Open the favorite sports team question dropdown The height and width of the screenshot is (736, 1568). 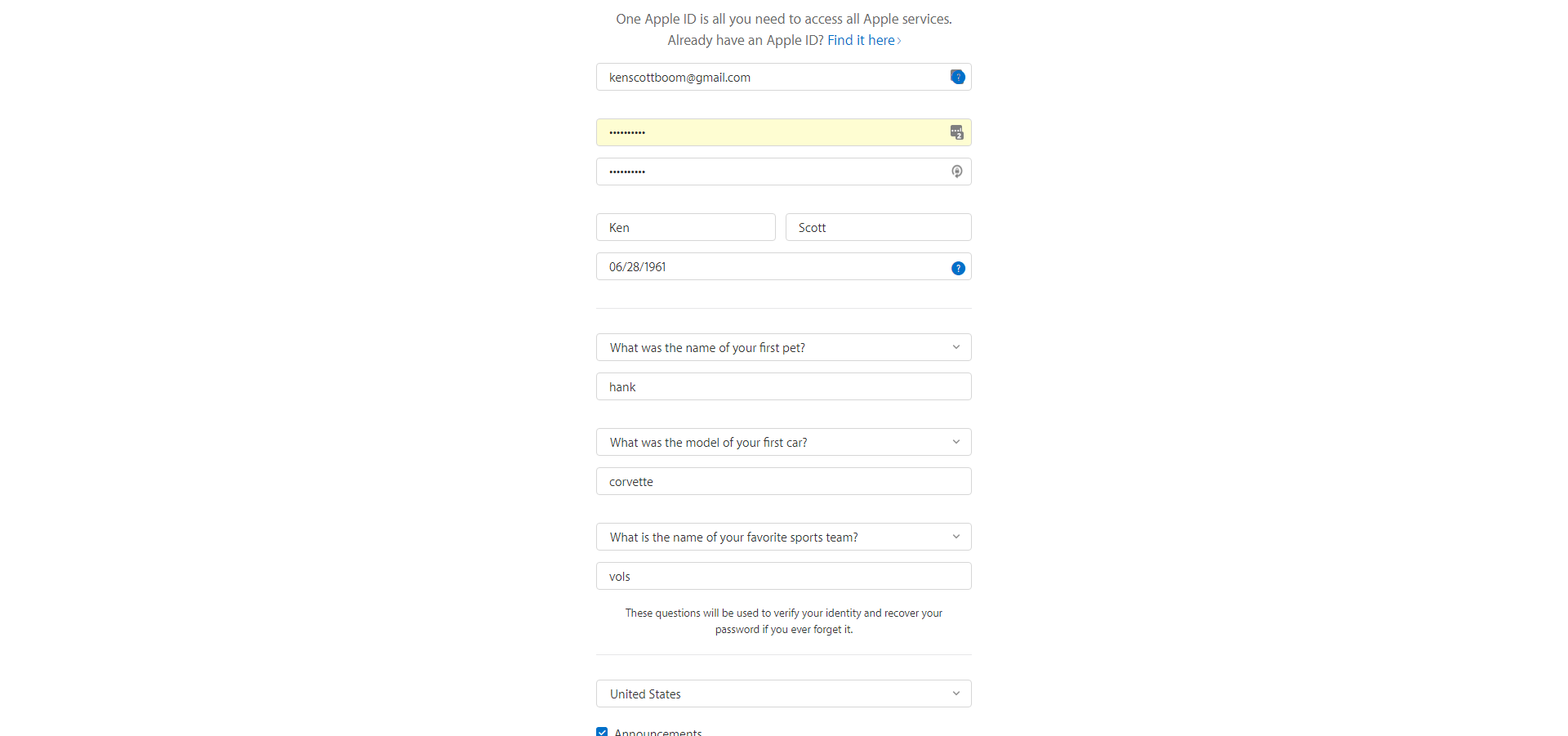point(784,537)
